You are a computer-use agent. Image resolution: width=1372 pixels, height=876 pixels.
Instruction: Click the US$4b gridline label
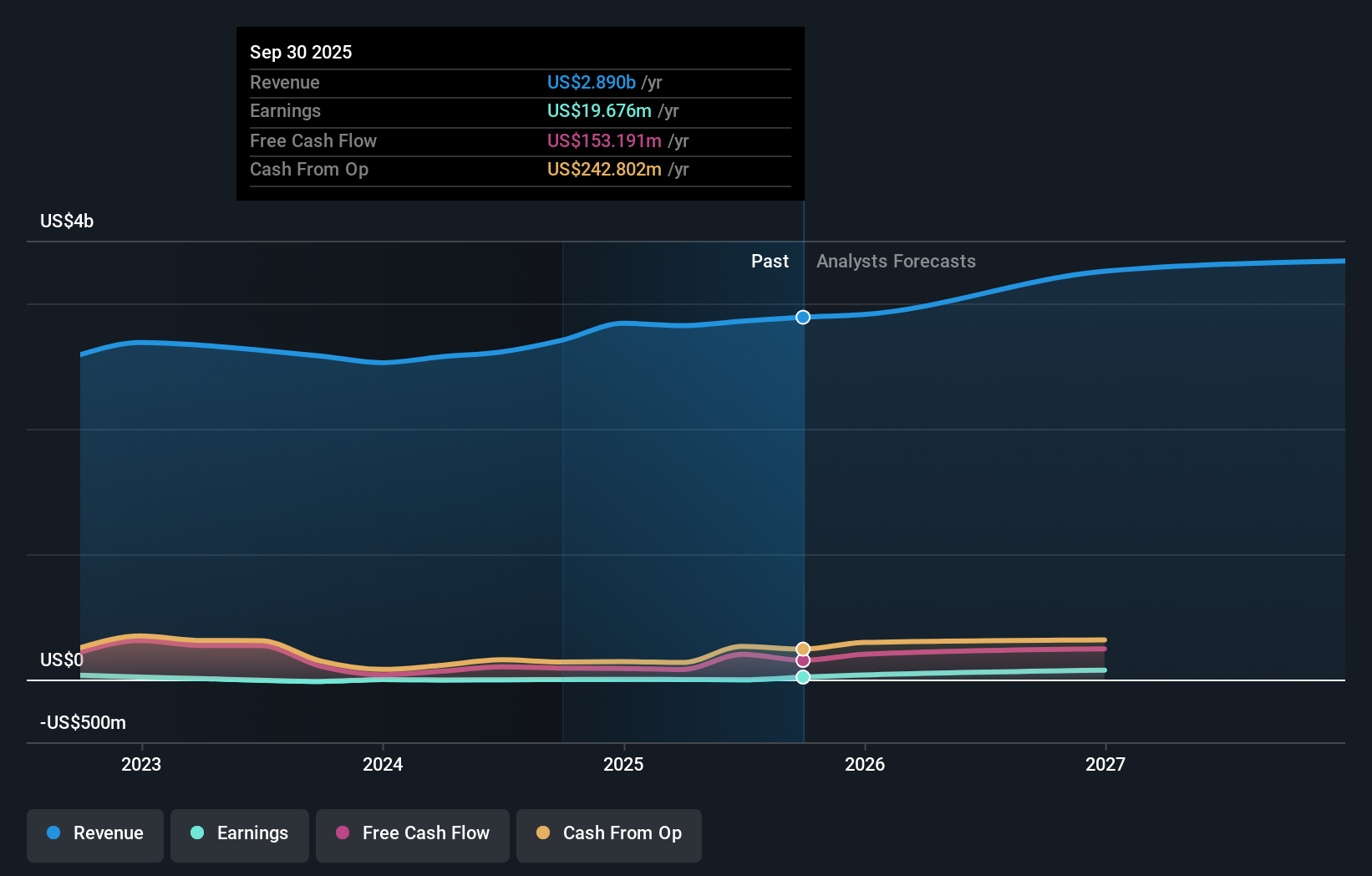[x=65, y=221]
